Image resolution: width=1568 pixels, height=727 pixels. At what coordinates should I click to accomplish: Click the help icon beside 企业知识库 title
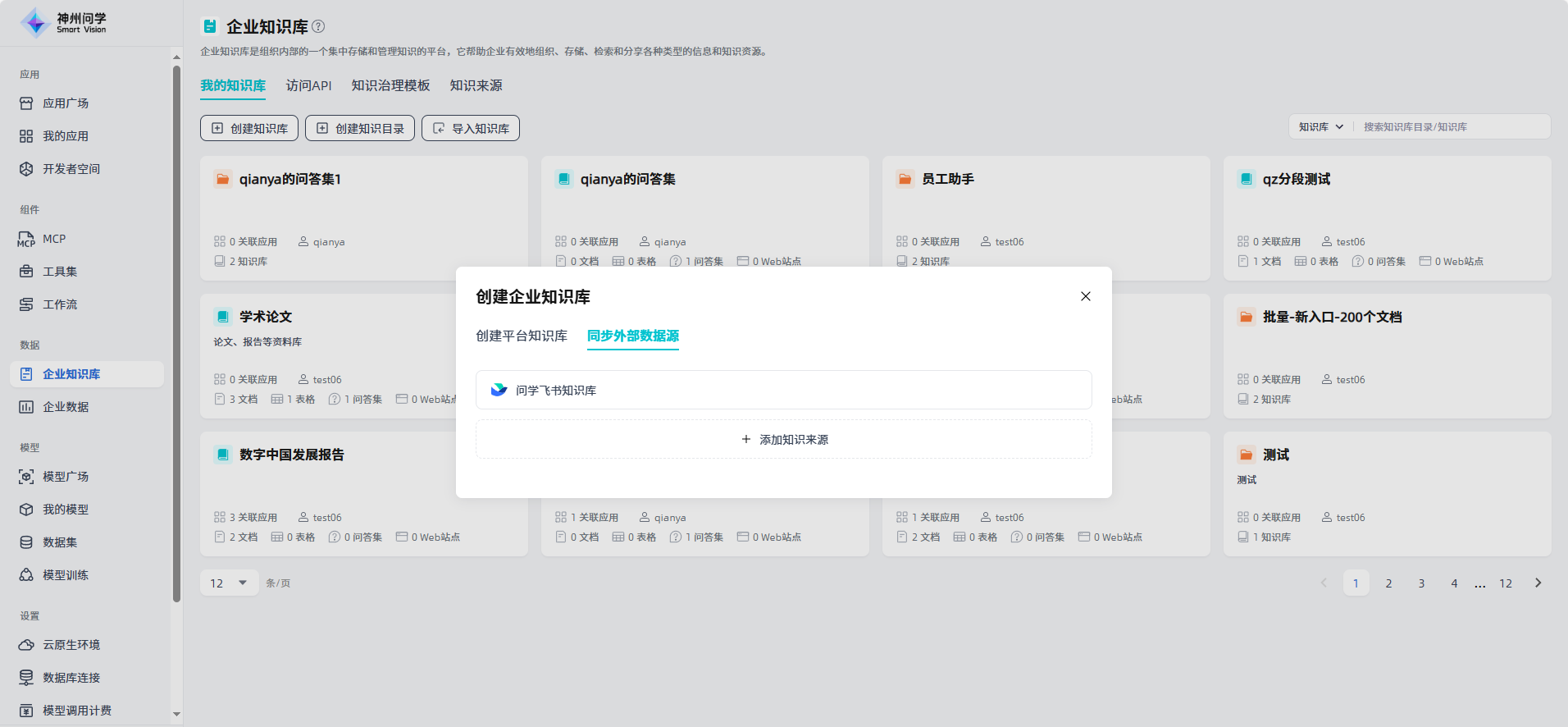(x=319, y=26)
